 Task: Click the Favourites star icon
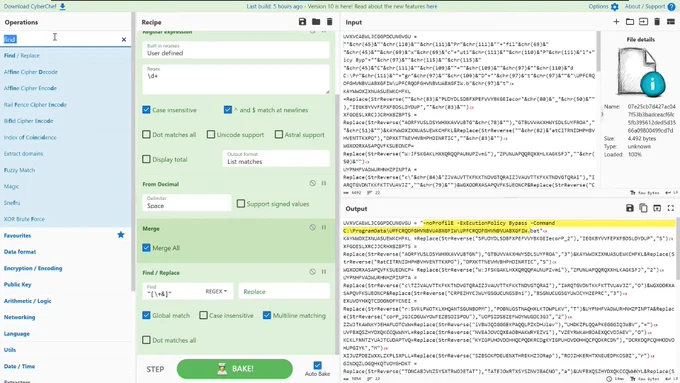click(121, 235)
